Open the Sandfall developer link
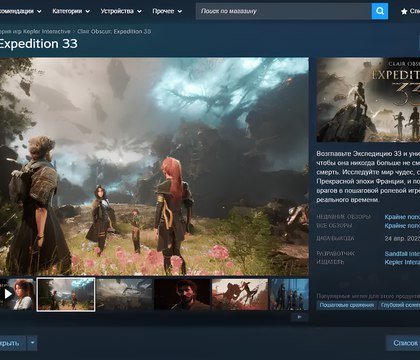This screenshot has height=360, width=420. 402,254
